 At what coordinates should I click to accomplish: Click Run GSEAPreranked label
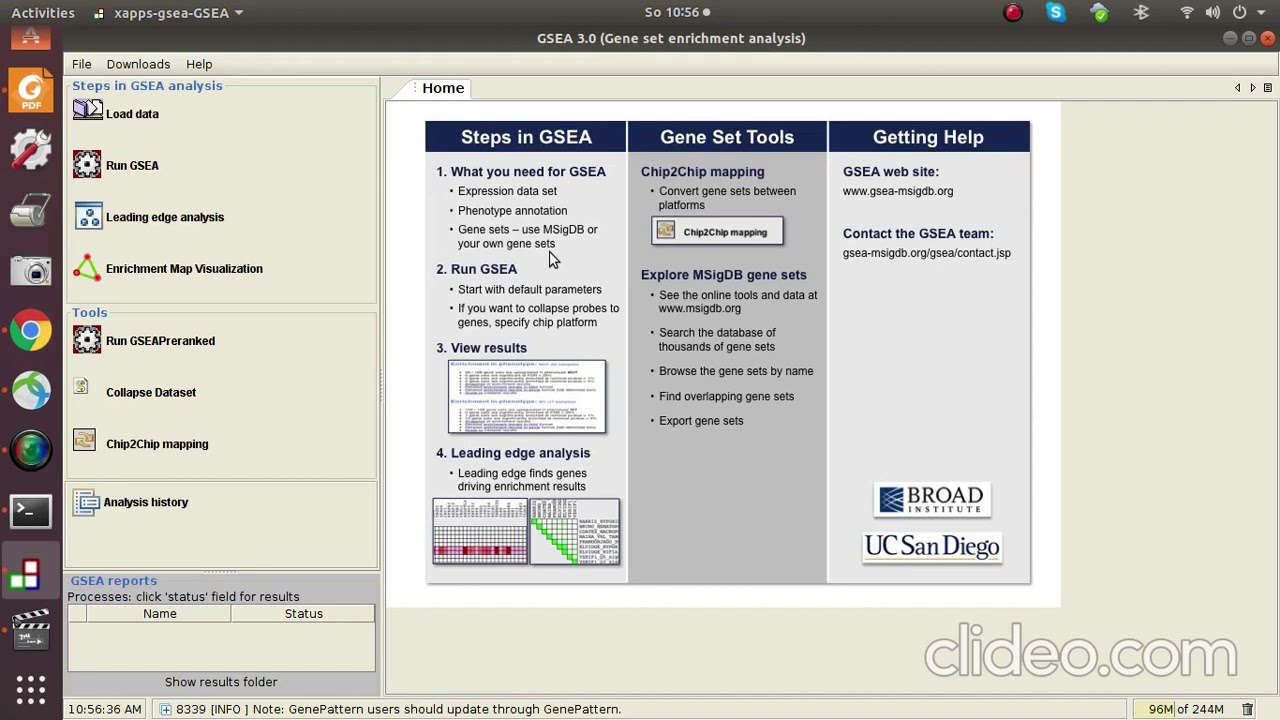[x=160, y=341]
